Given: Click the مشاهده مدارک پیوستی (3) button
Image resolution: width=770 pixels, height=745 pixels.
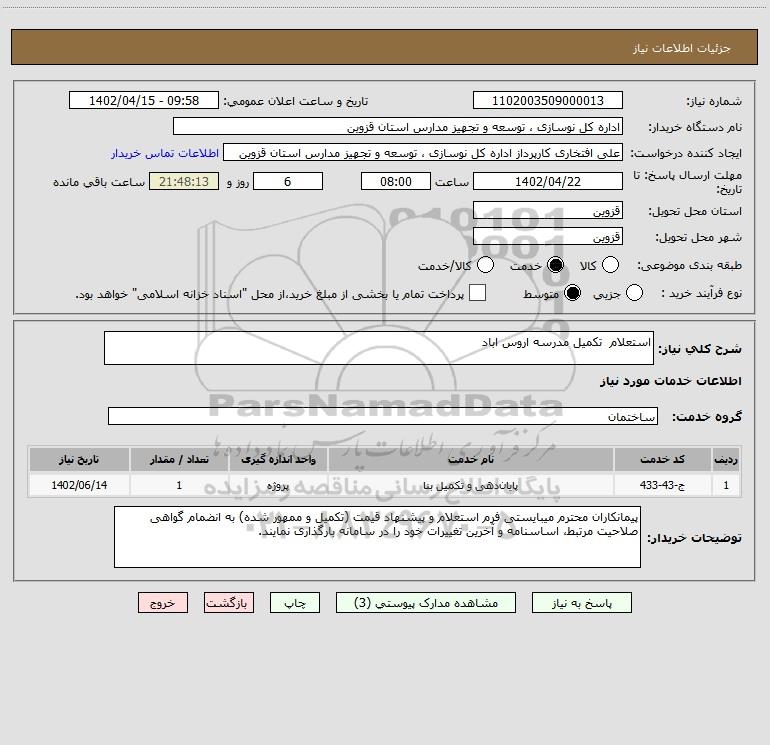Looking at the screenshot, I should click(426, 603).
